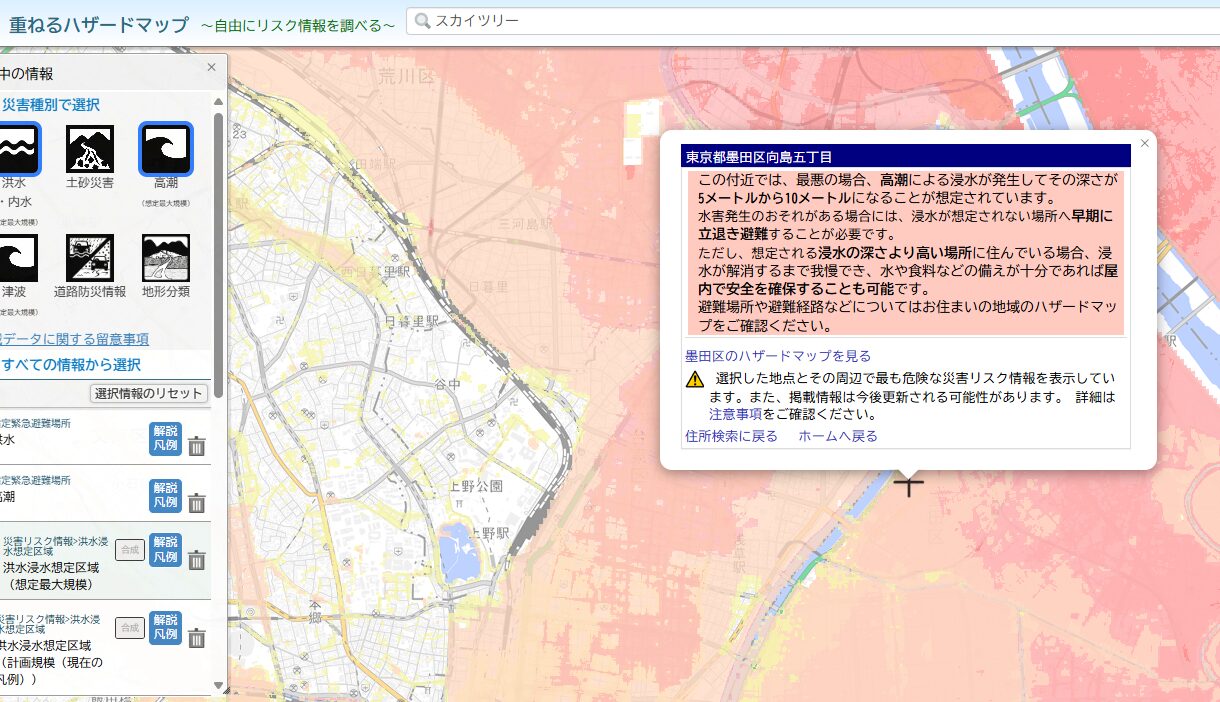Select the 洪水・内水 flood hazard icon
Viewport: 1220px width, 702px height.
coord(17,149)
